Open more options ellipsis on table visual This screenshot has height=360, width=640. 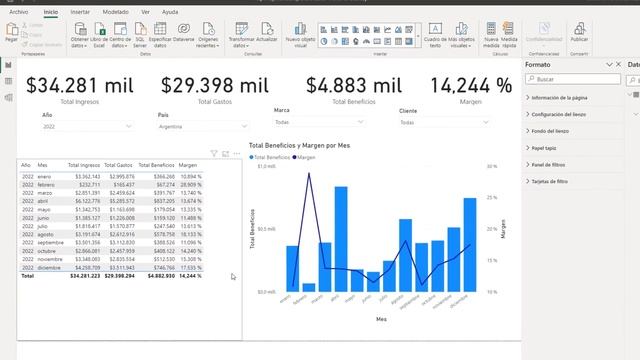coord(237,153)
